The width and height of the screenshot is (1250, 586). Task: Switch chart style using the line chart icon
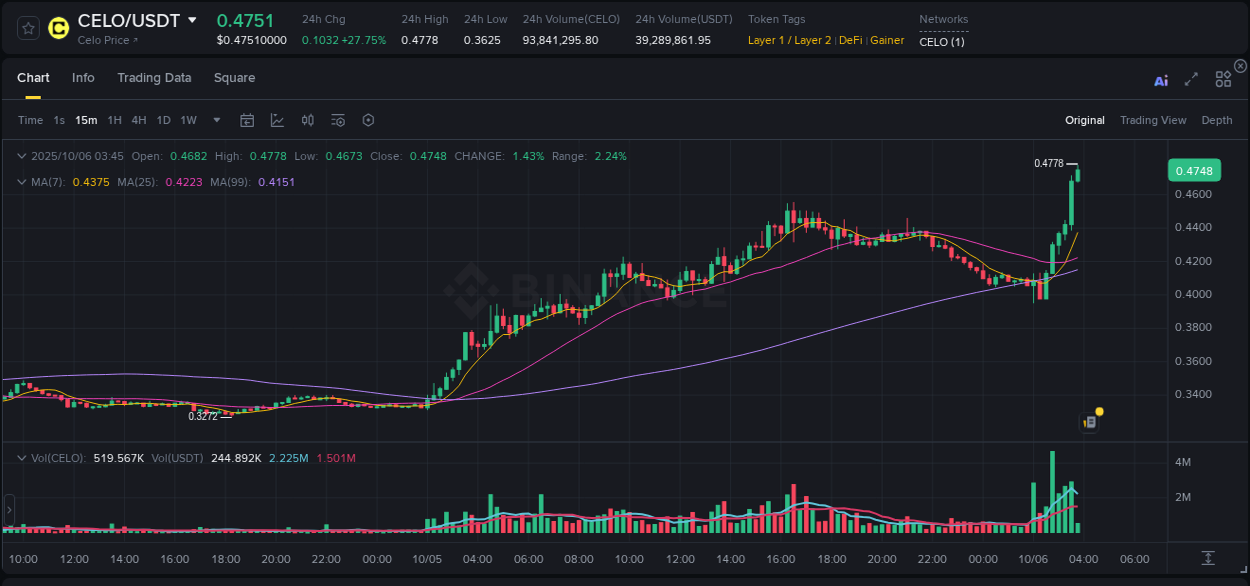coord(277,120)
